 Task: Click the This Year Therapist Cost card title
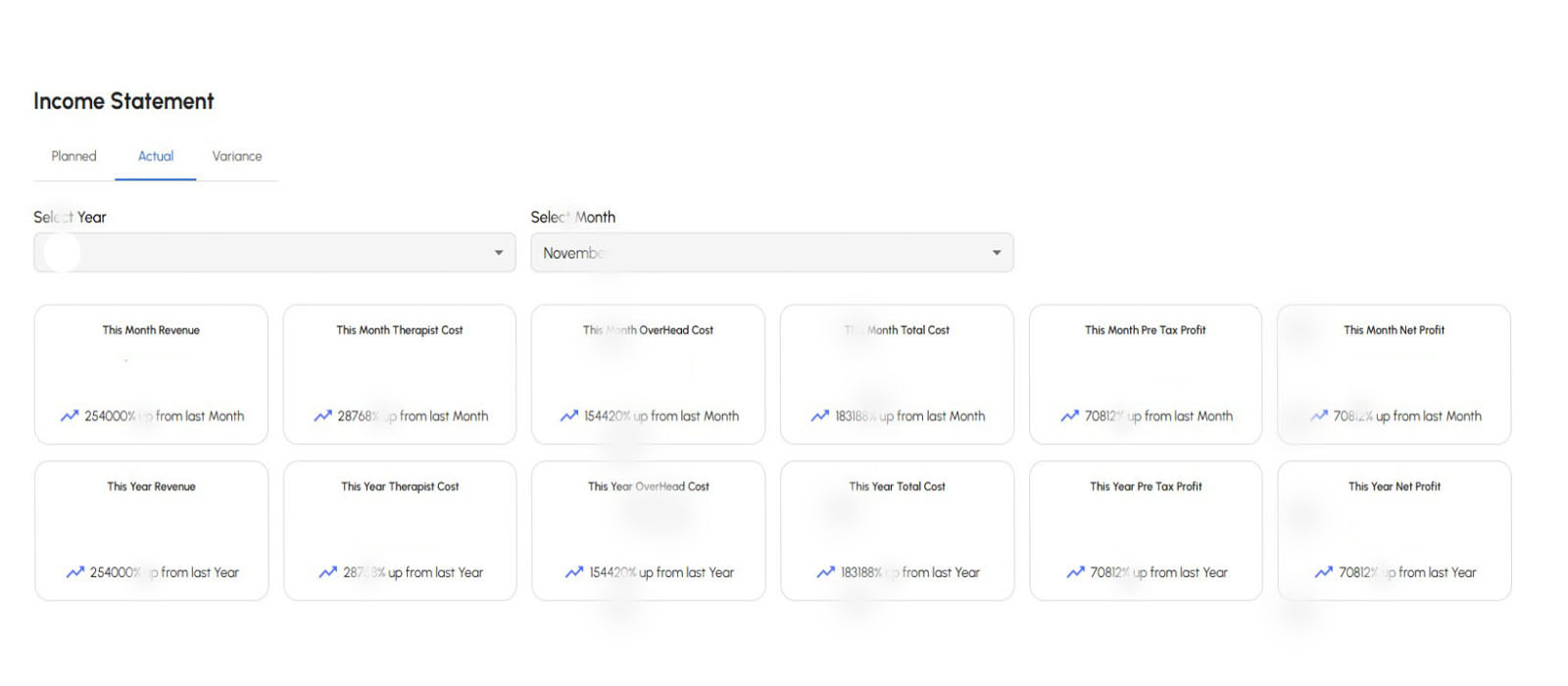tap(400, 487)
